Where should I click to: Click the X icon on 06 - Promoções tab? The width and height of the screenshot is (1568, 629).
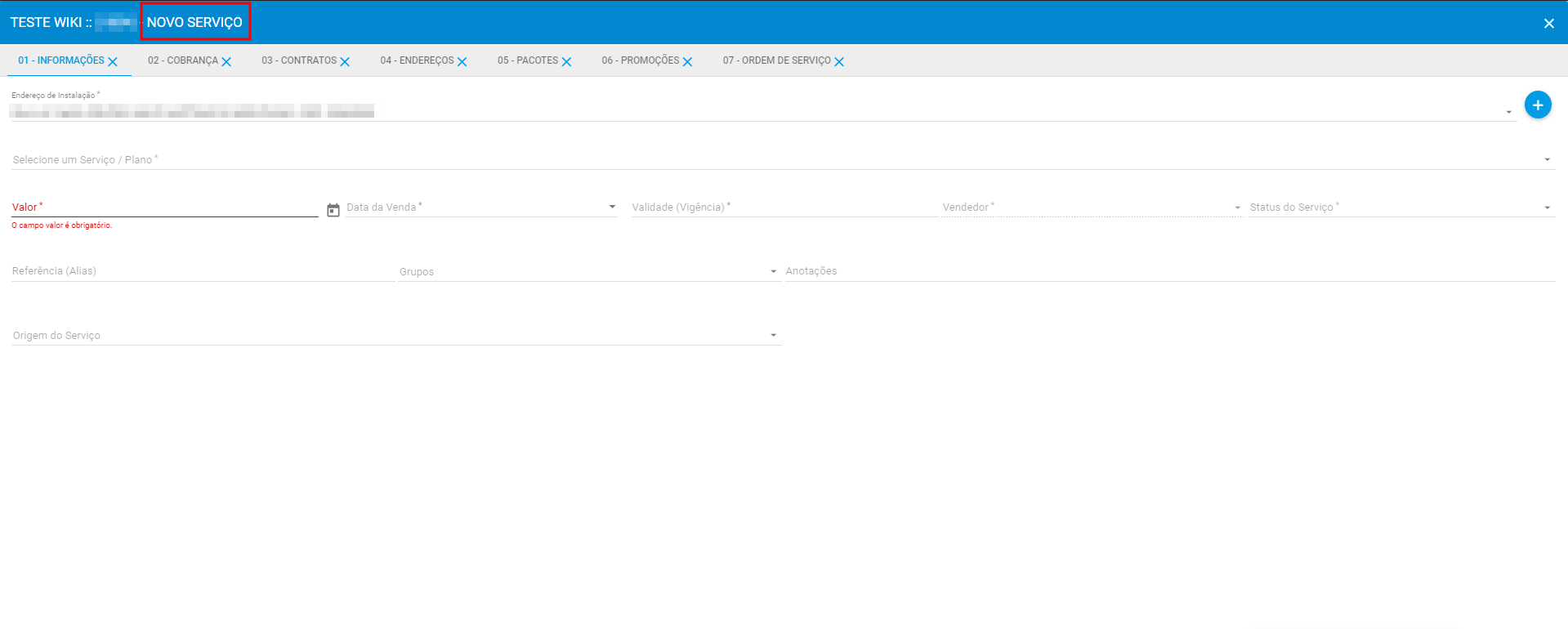687,62
